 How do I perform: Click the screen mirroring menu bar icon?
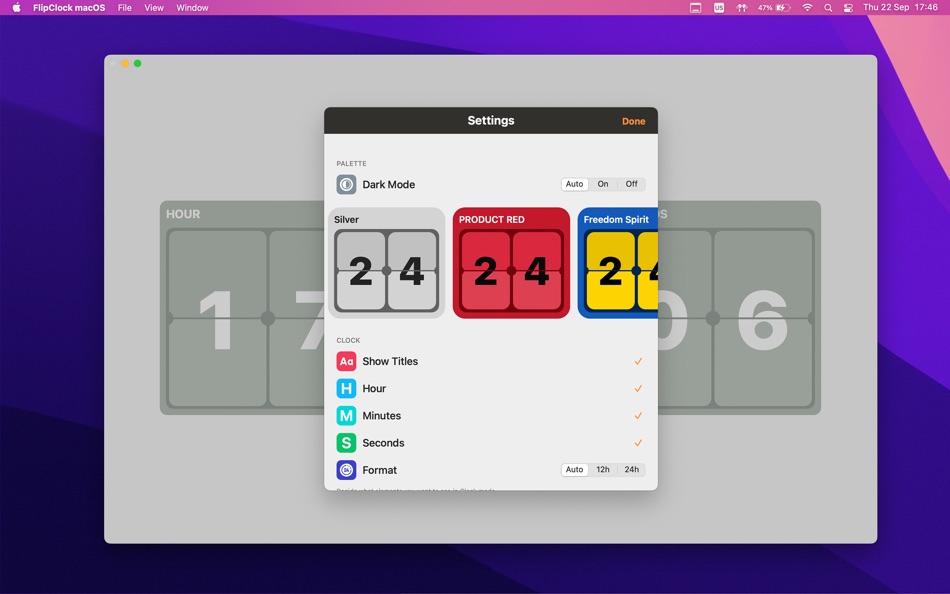[696, 8]
